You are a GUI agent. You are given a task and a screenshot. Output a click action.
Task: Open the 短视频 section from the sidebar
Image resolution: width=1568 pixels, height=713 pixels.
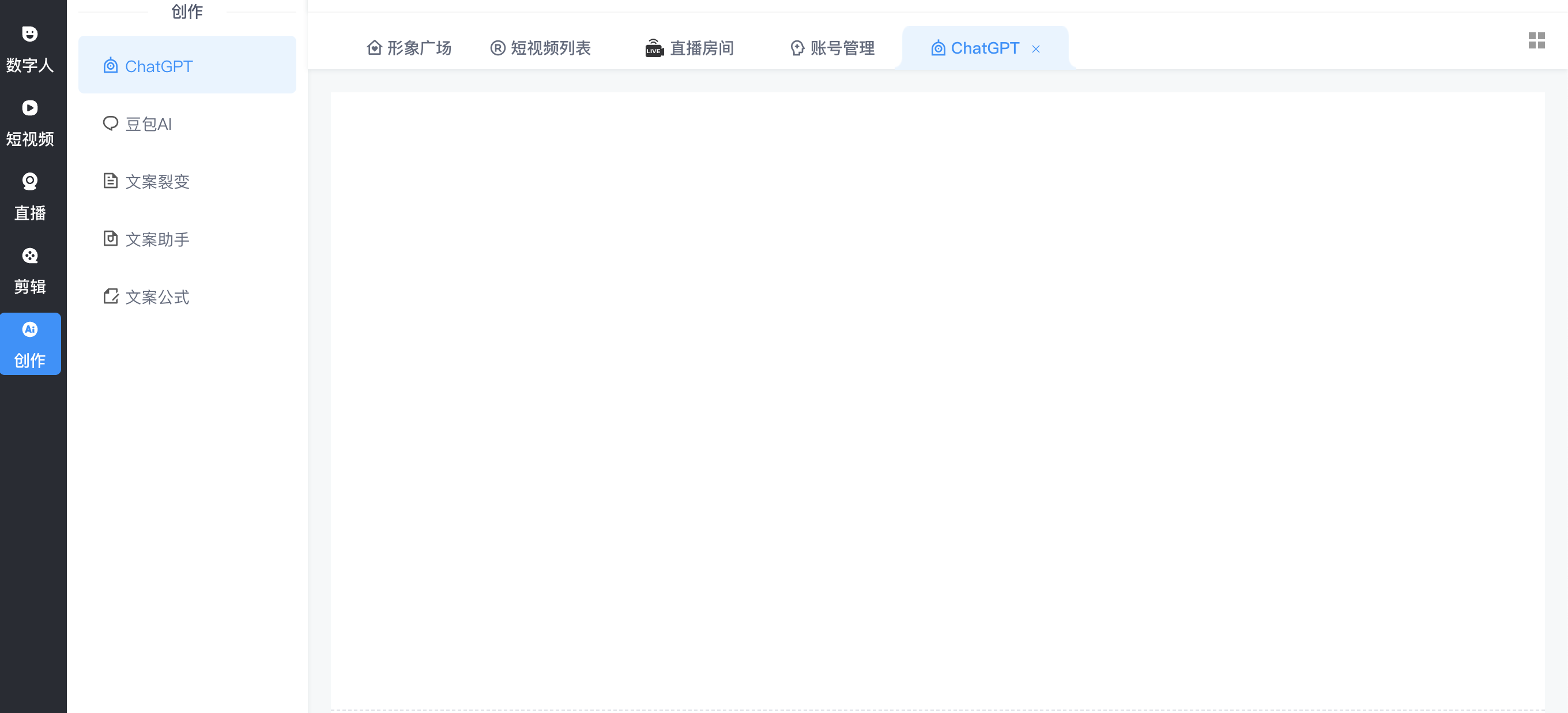pos(31,108)
